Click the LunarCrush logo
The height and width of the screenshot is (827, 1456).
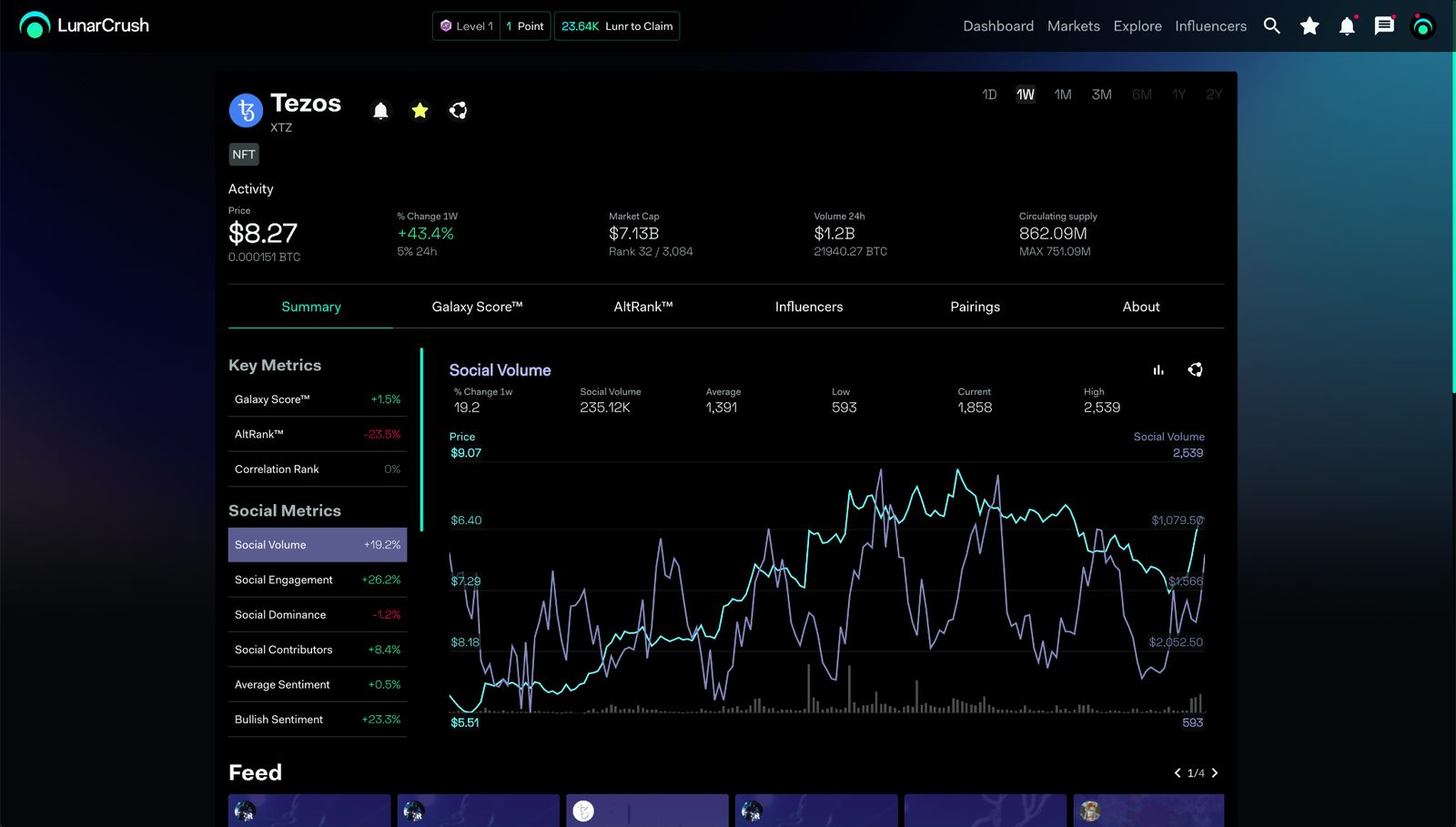[x=85, y=25]
